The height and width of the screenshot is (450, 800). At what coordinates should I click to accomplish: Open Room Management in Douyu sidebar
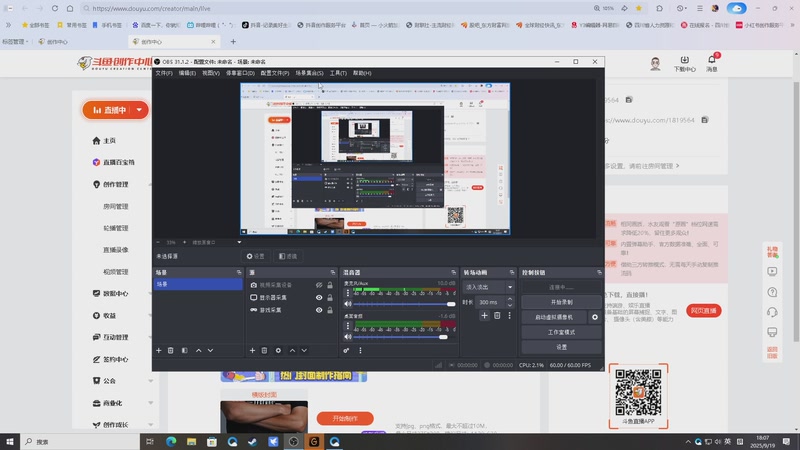tap(116, 207)
